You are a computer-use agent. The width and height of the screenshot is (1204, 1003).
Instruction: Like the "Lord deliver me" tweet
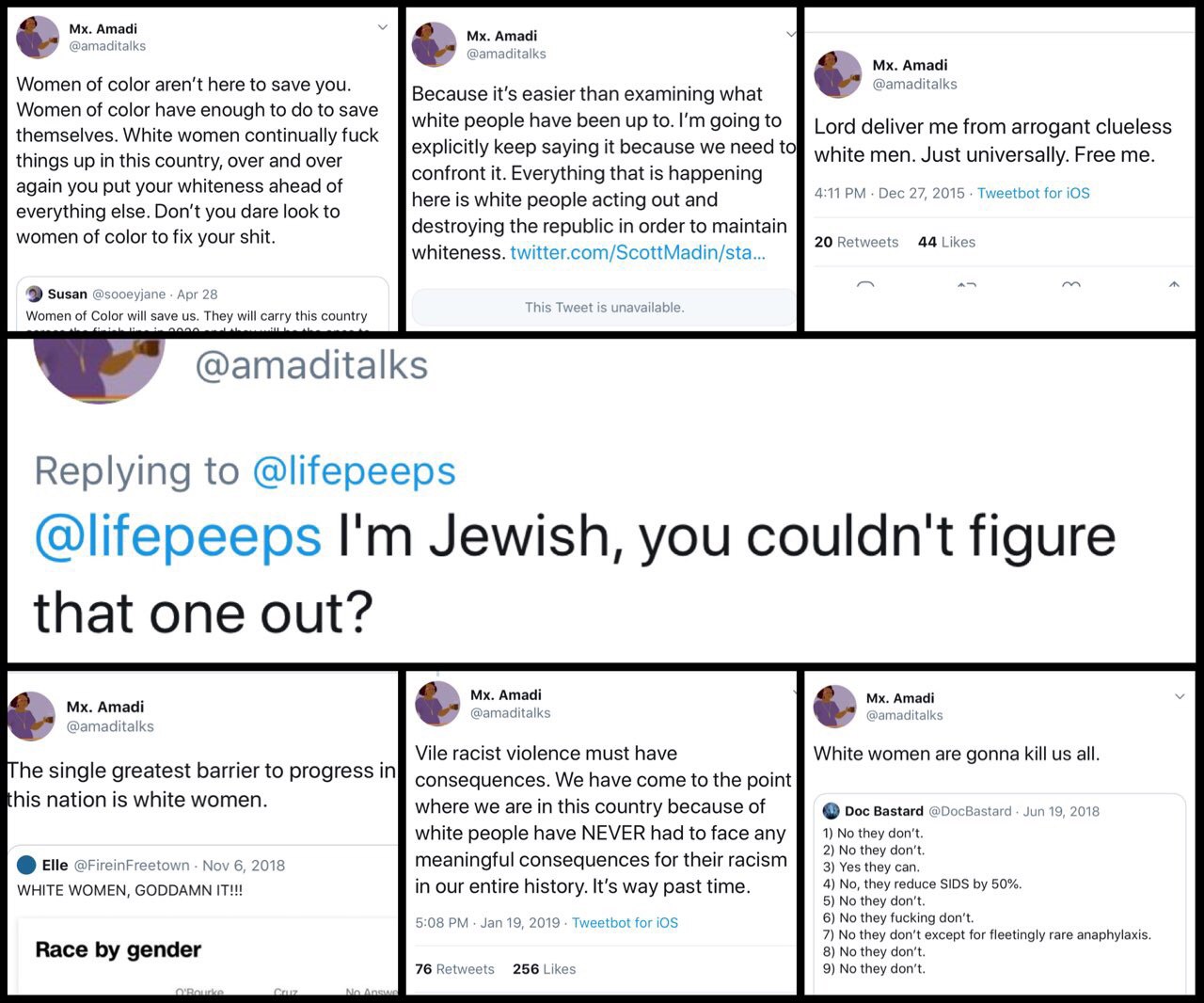pos(1070,284)
